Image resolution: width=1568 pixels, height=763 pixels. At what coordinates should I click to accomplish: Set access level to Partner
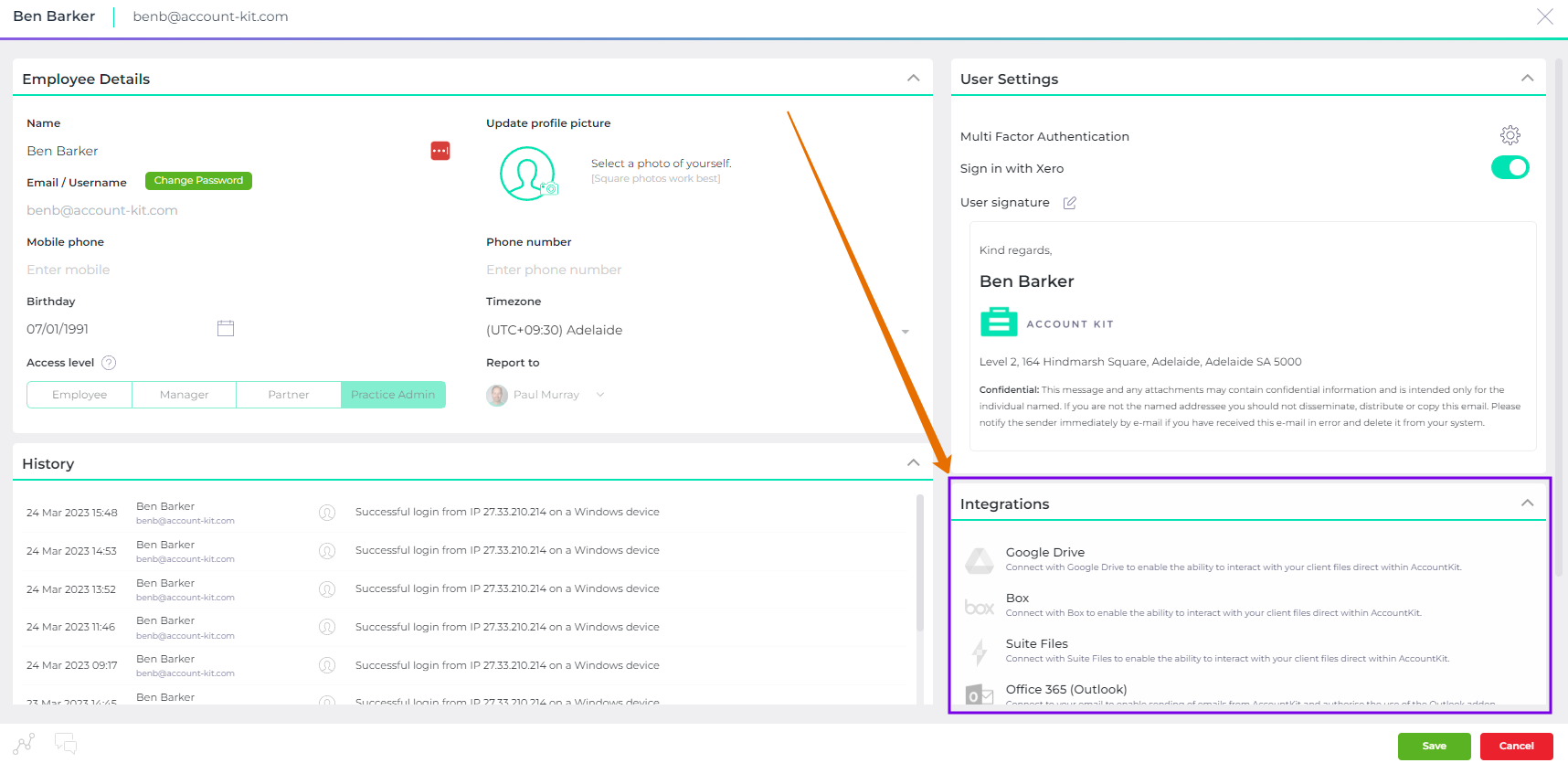[x=289, y=395]
